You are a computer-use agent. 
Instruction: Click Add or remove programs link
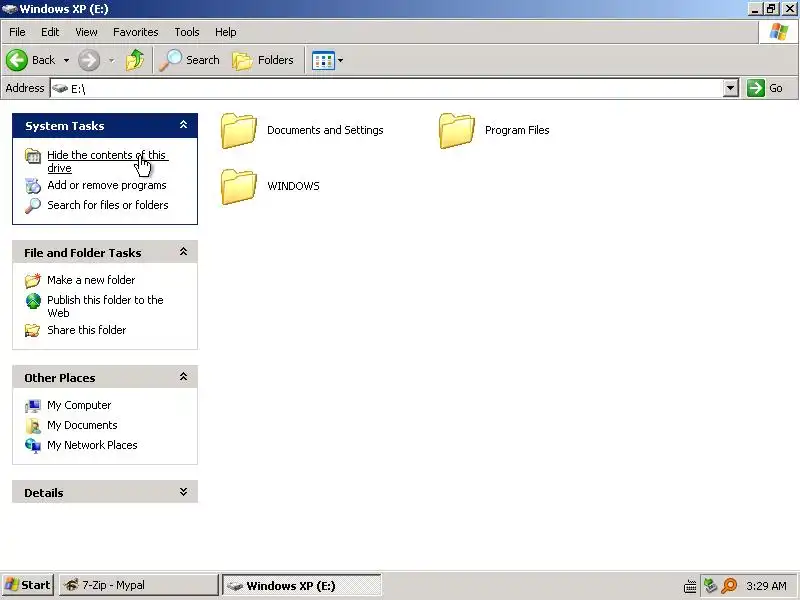click(107, 185)
